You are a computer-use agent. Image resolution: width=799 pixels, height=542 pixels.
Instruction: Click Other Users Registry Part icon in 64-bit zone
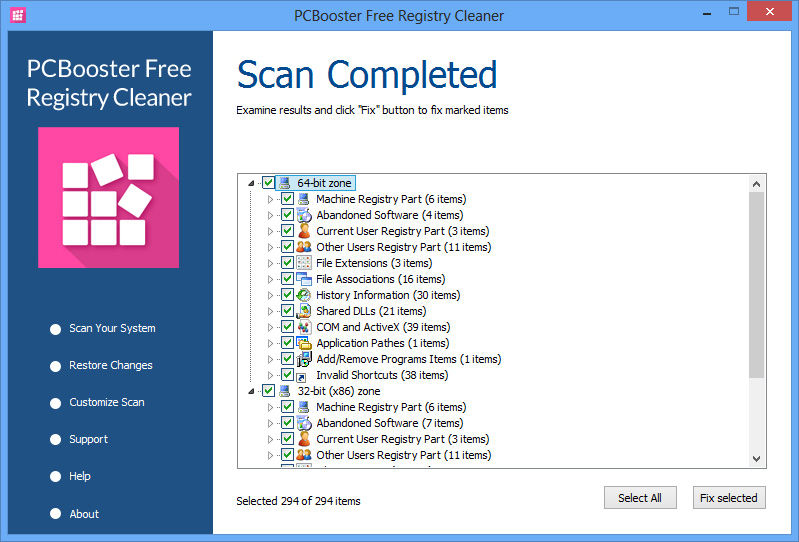(x=304, y=247)
